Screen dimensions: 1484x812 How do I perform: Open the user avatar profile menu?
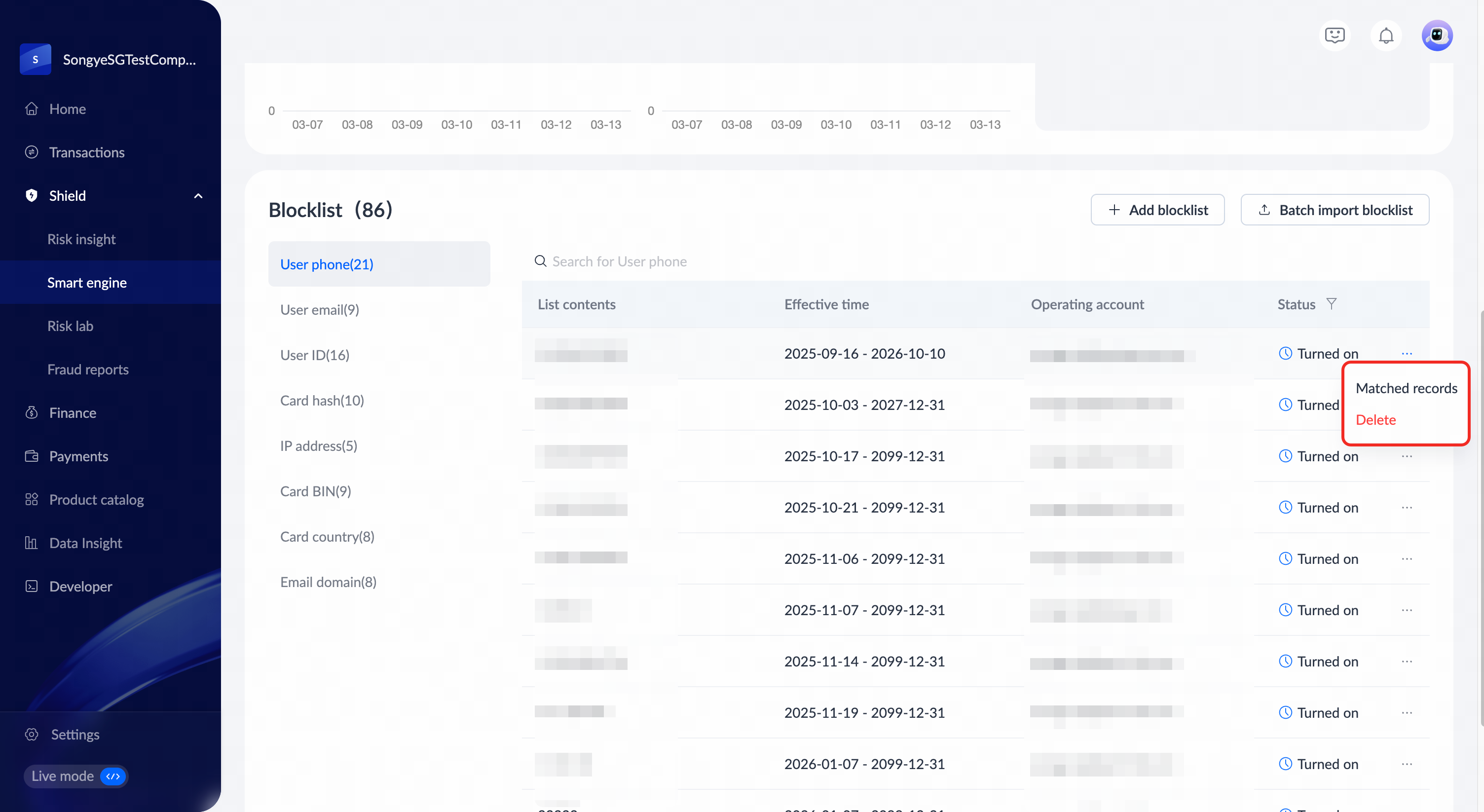[1437, 37]
